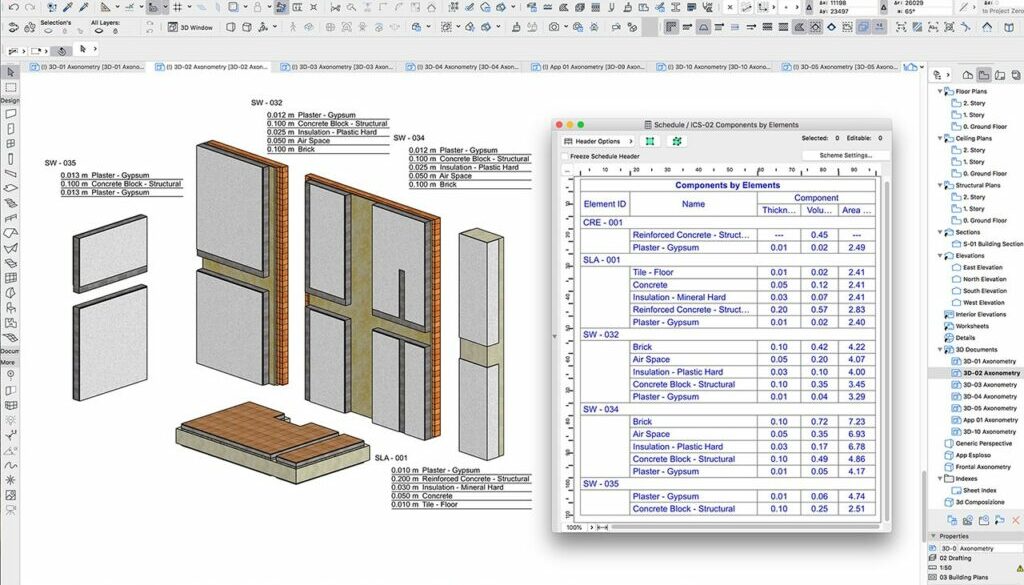Switch to 3D-01 Axonometry tab
Image resolution: width=1024 pixels, height=585 pixels.
[86, 67]
